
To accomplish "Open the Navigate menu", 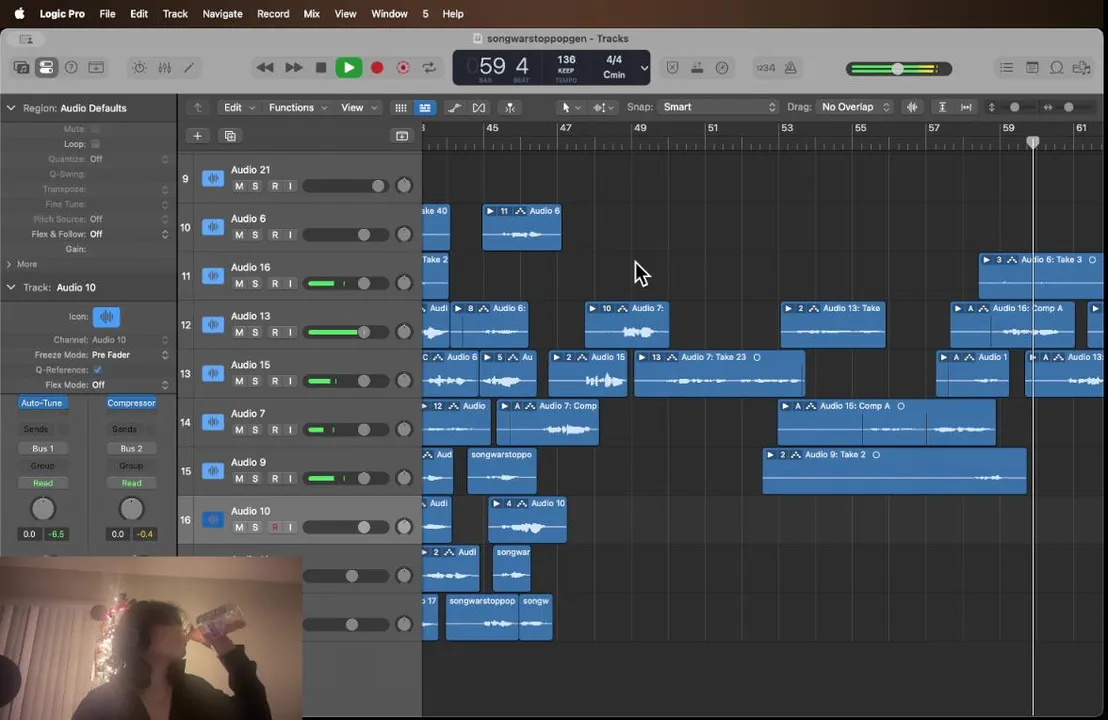I will [223, 13].
